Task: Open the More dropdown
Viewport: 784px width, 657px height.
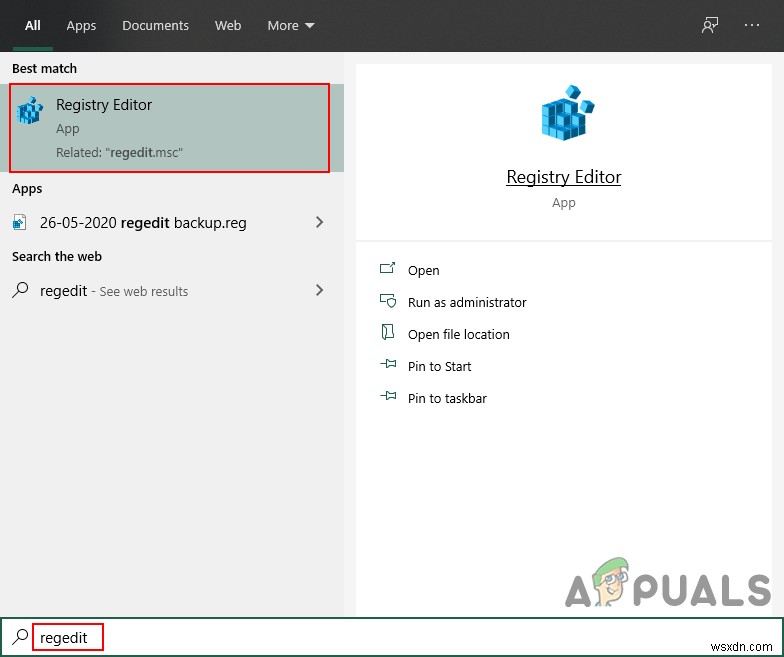Action: (x=290, y=26)
